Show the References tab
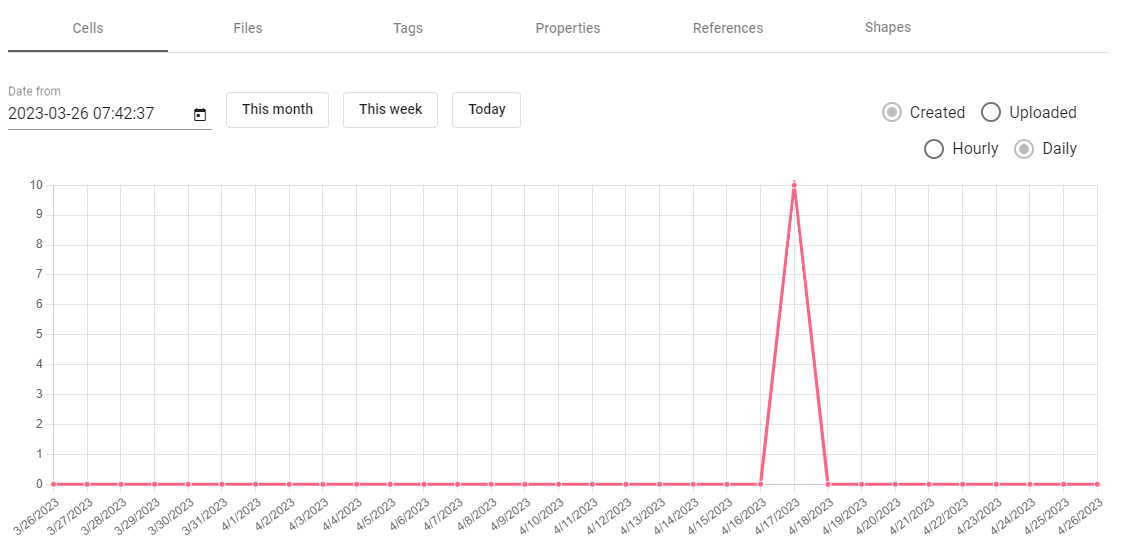Screen dimensions: 1123x555 (x=728, y=28)
